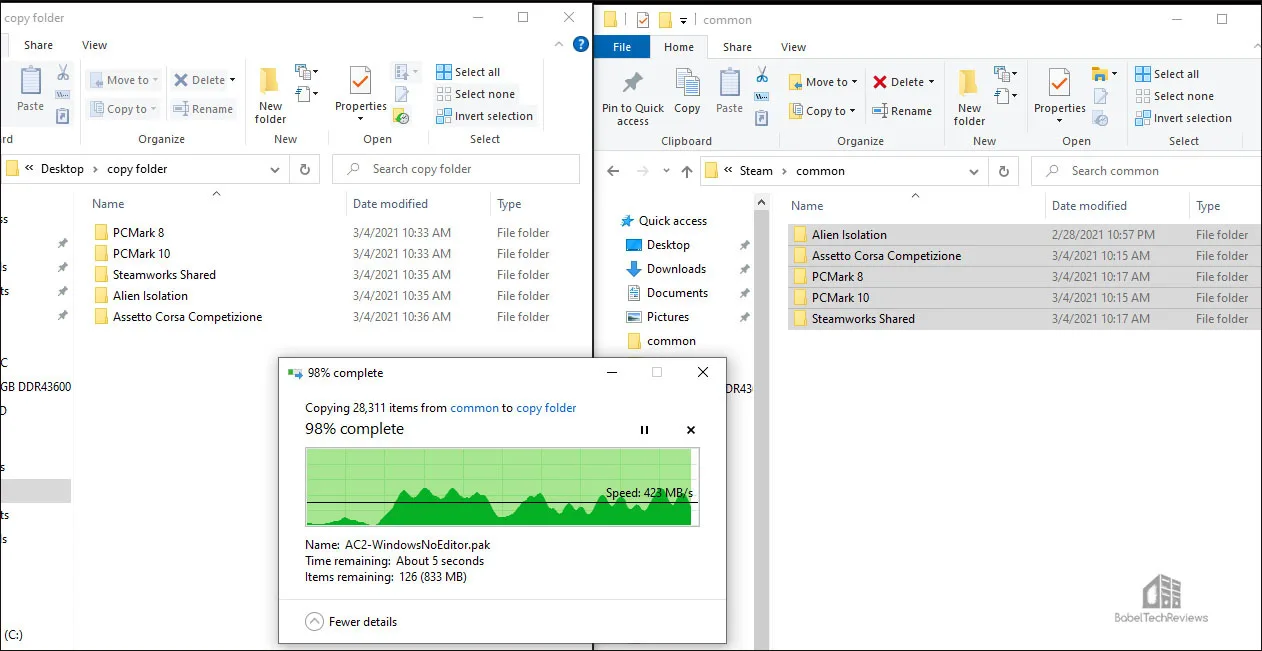Click Search common field
Screen dimensions: 1262x651
point(1146,171)
